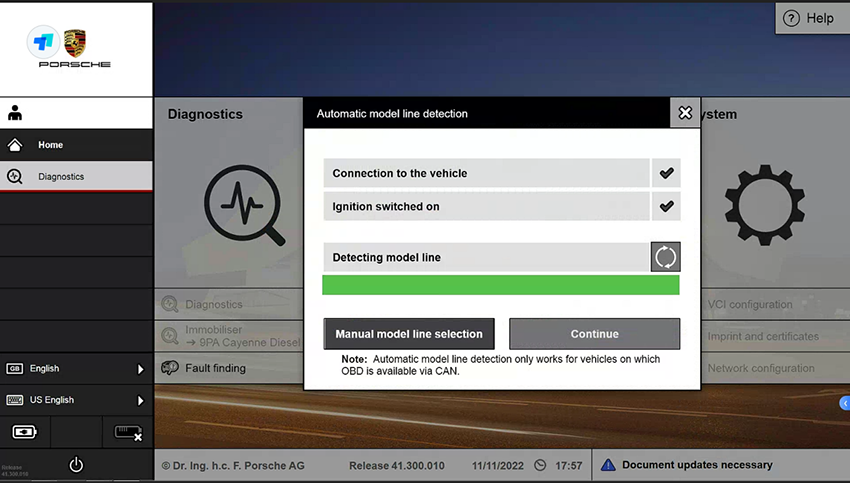The image size is (850, 483).
Task: Go to Home in the sidebar
Action: (x=76, y=145)
